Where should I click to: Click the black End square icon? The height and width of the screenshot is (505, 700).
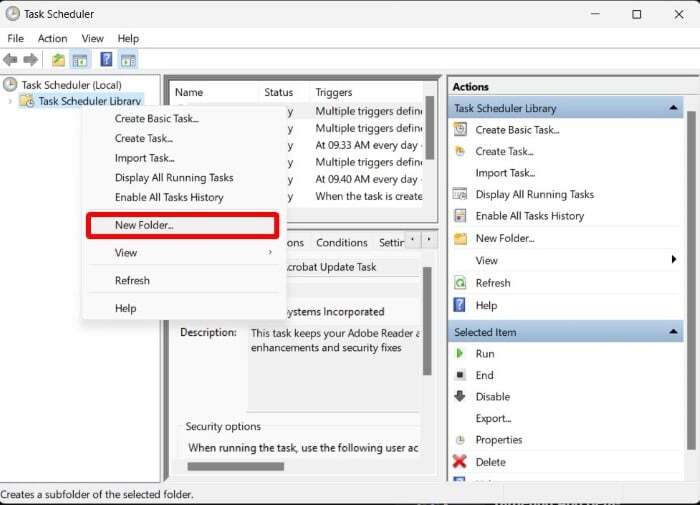coord(460,375)
